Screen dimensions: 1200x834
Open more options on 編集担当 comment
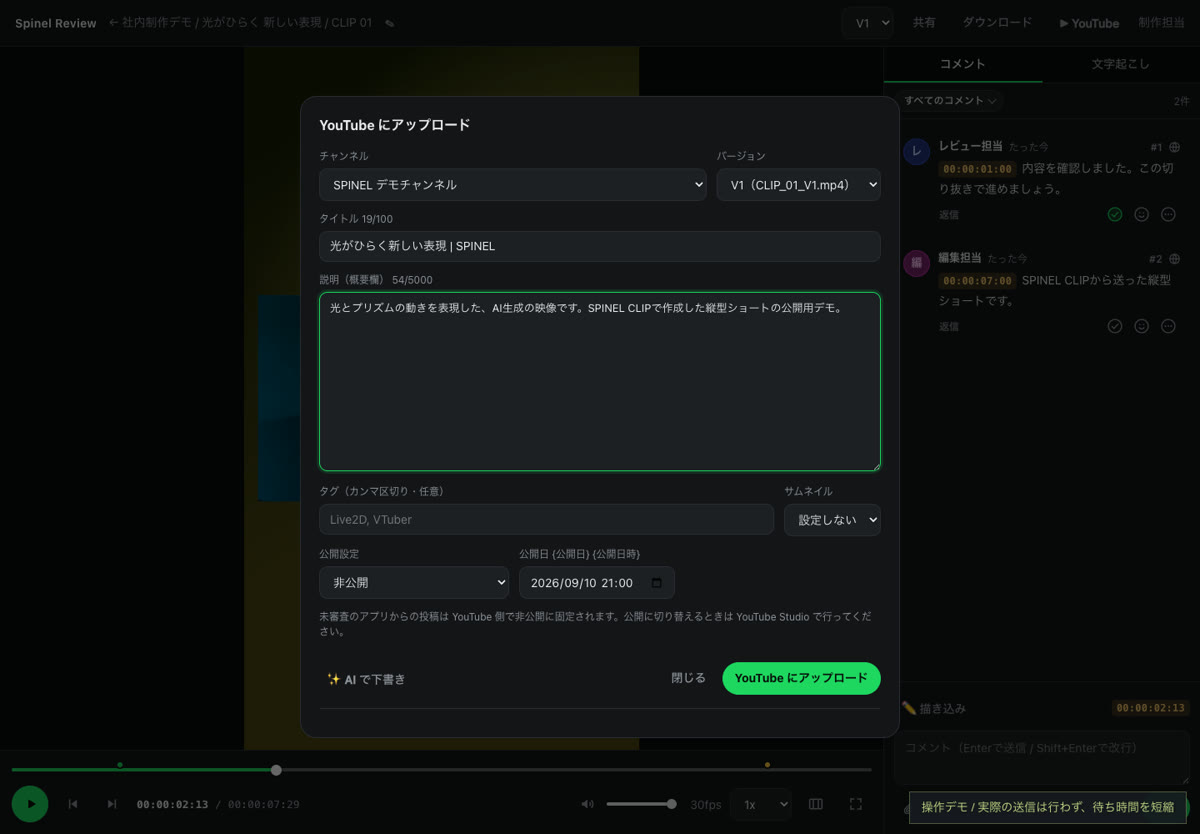pos(1168,327)
